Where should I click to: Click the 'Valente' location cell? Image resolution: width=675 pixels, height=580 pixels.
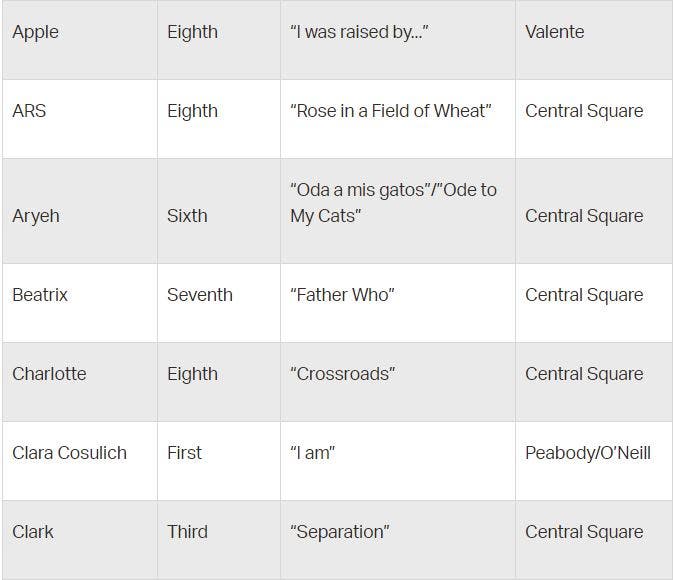(x=554, y=32)
